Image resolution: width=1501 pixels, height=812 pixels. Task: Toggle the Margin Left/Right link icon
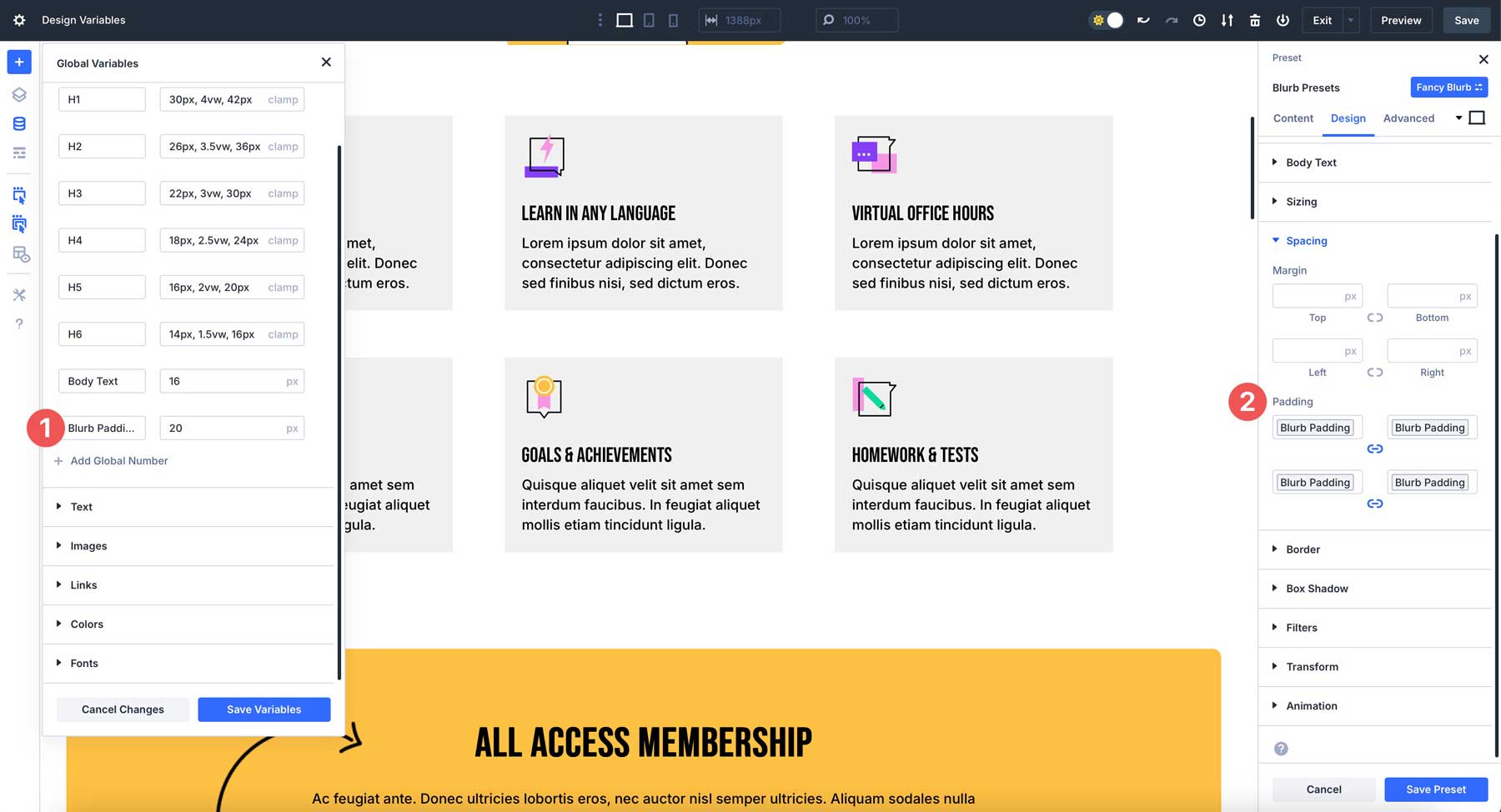pyautogui.click(x=1375, y=373)
